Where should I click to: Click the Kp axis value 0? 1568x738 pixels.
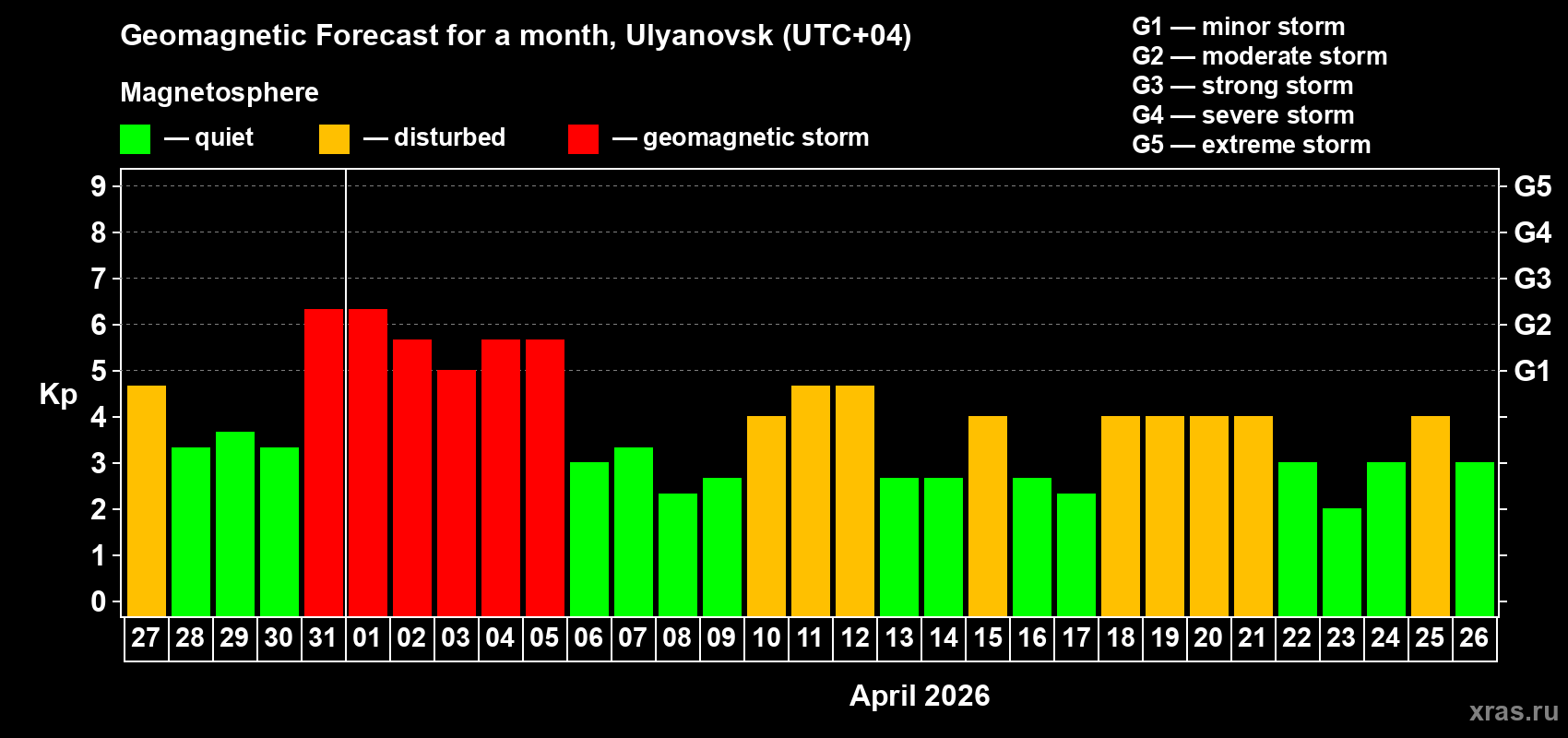99,601
